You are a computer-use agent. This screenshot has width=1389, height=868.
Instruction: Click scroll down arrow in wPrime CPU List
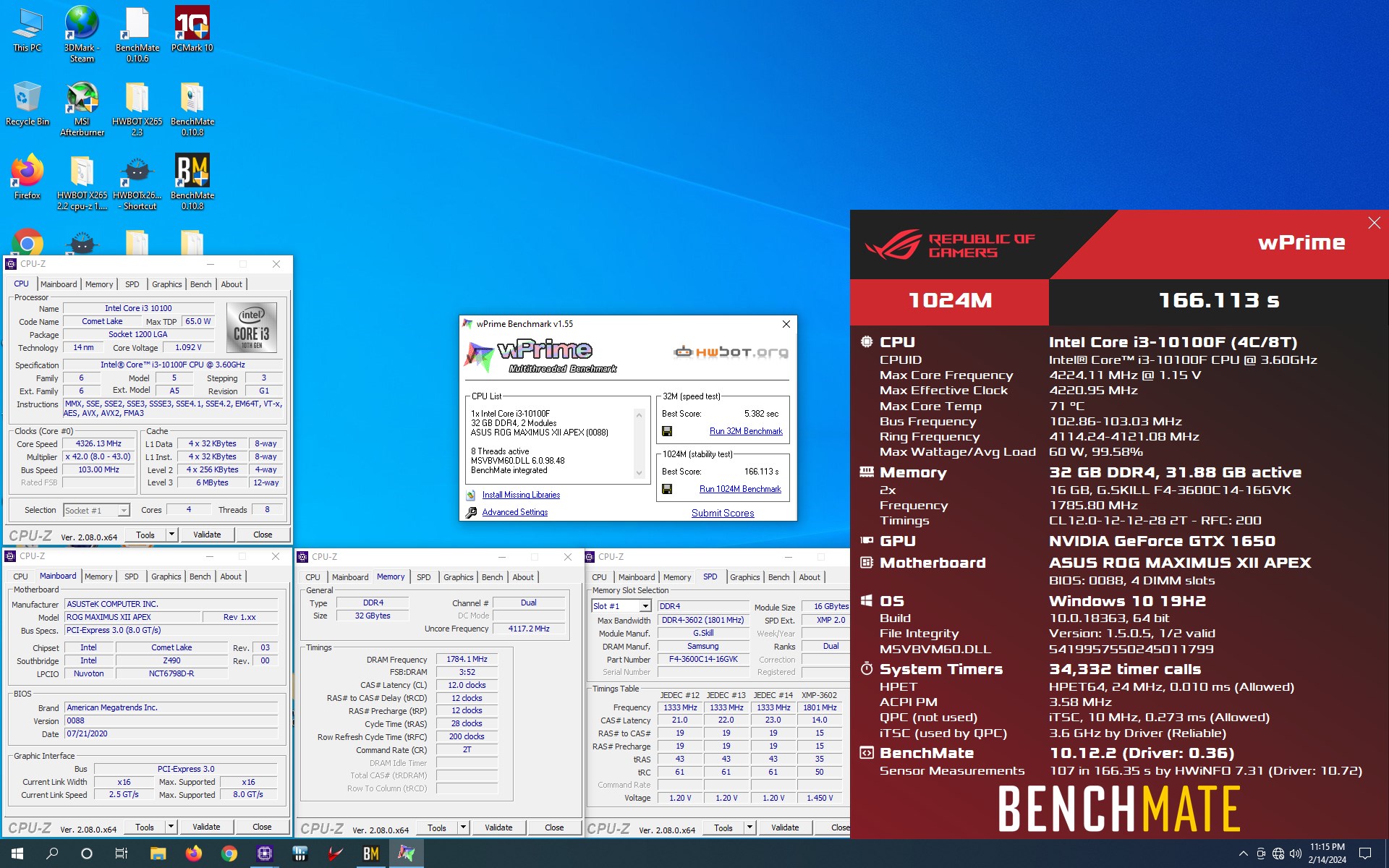pos(639,473)
